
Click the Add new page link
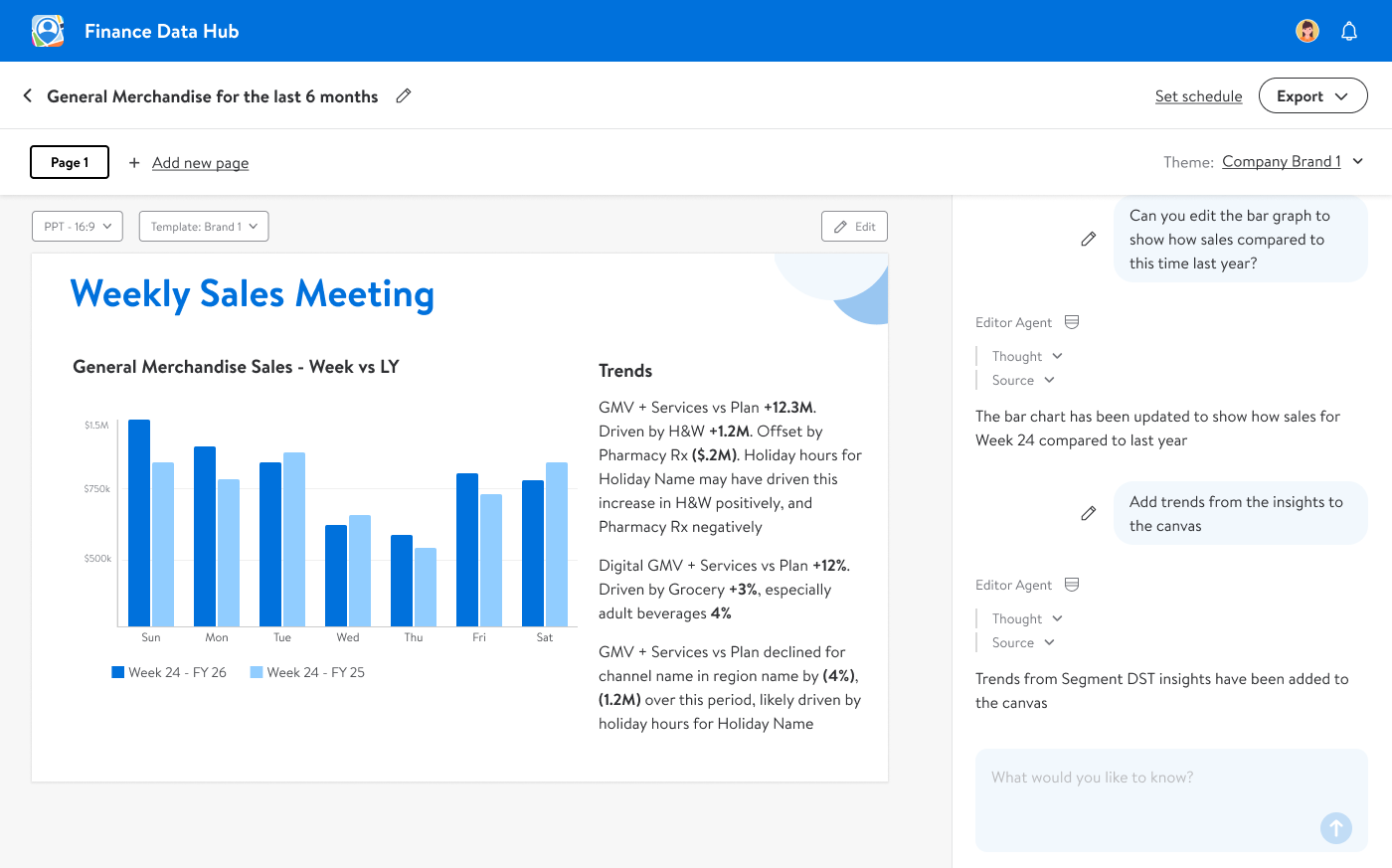[200, 163]
